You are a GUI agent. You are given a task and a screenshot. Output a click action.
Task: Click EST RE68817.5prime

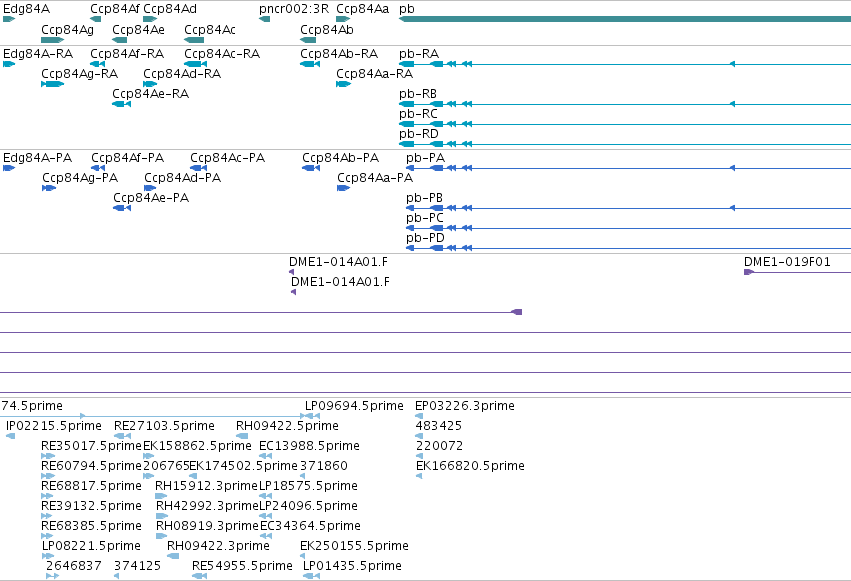click(91, 486)
